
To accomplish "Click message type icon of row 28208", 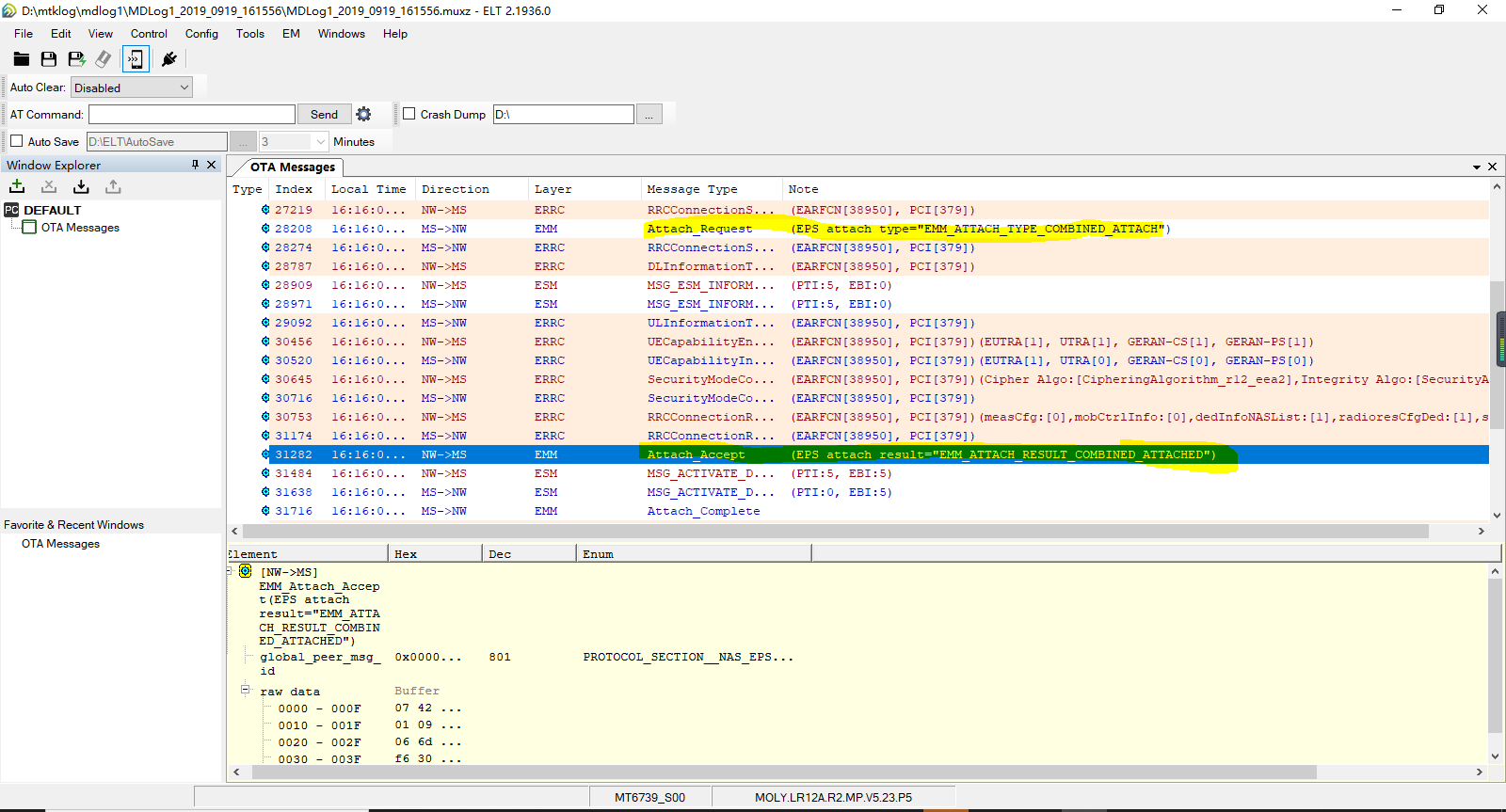I will tap(265, 229).
